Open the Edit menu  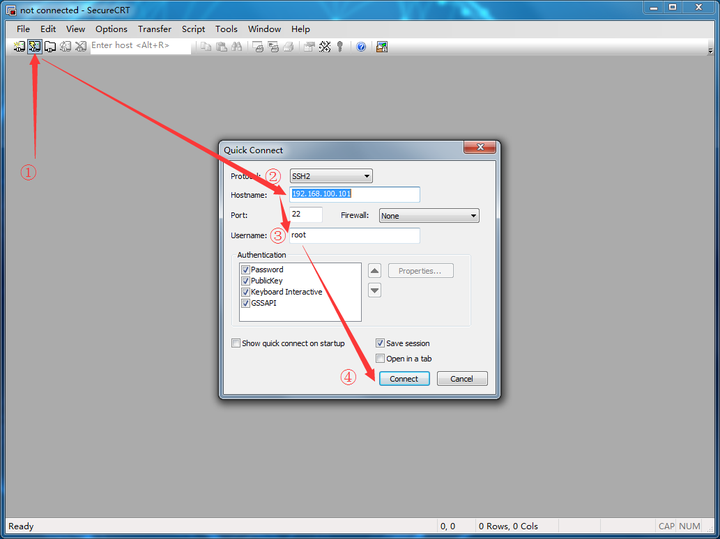(48, 29)
